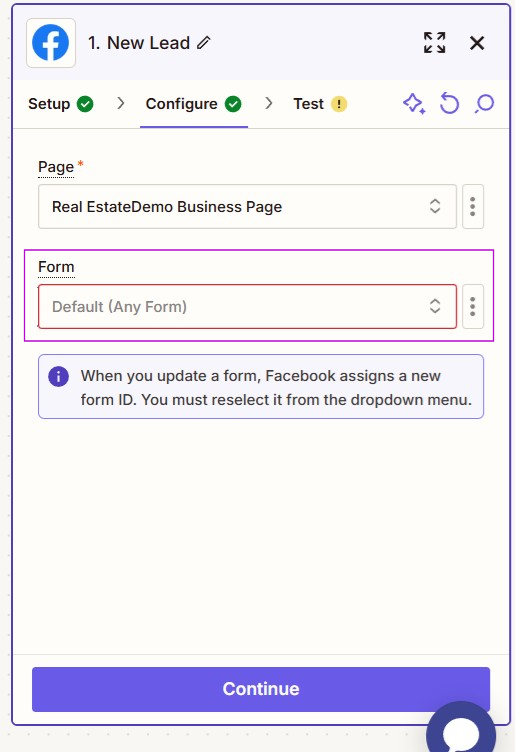The image size is (515, 752).
Task: Open the Form dropdown showing Default (Any Form)
Action: [247, 306]
